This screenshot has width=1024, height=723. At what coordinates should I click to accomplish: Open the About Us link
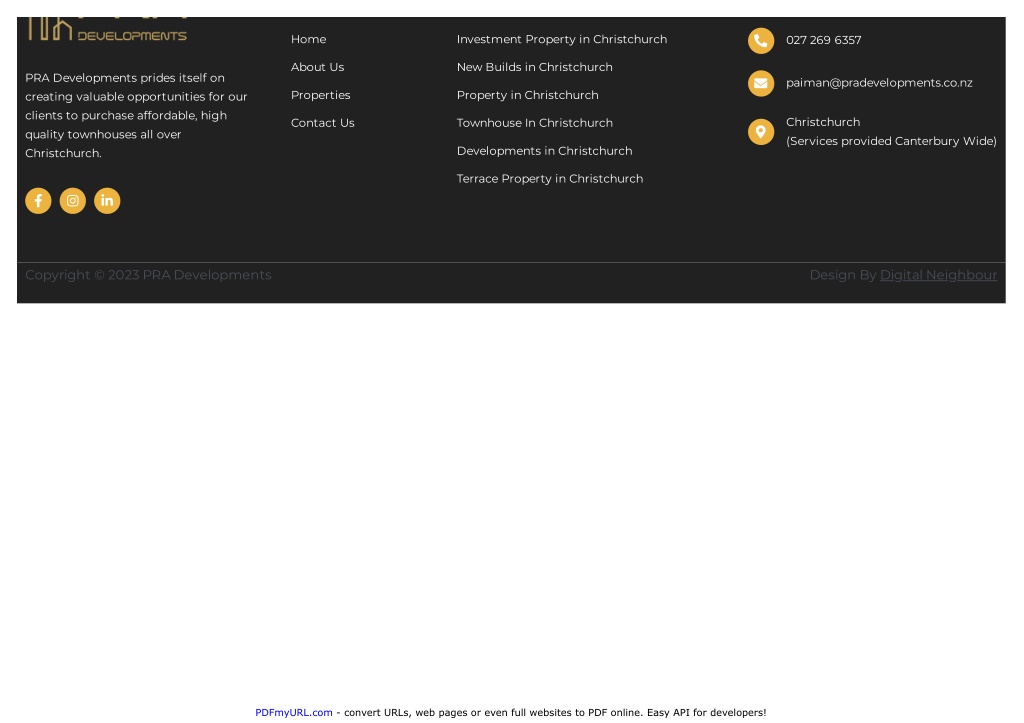pos(317,67)
